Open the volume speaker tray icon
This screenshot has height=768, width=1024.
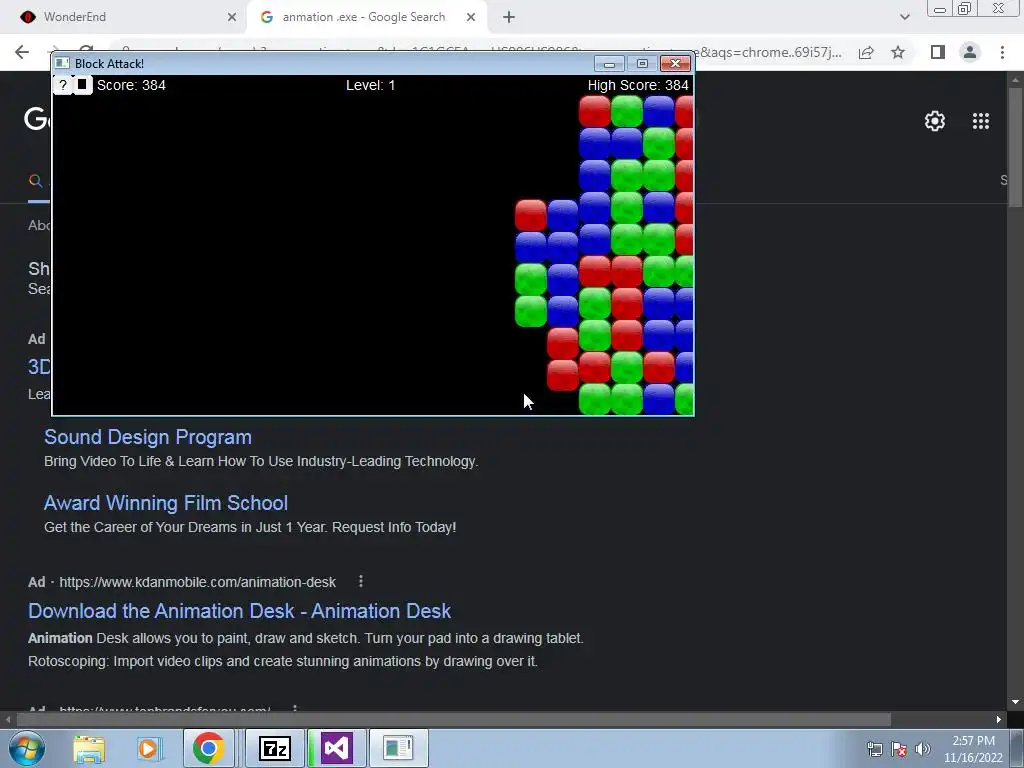pos(922,749)
